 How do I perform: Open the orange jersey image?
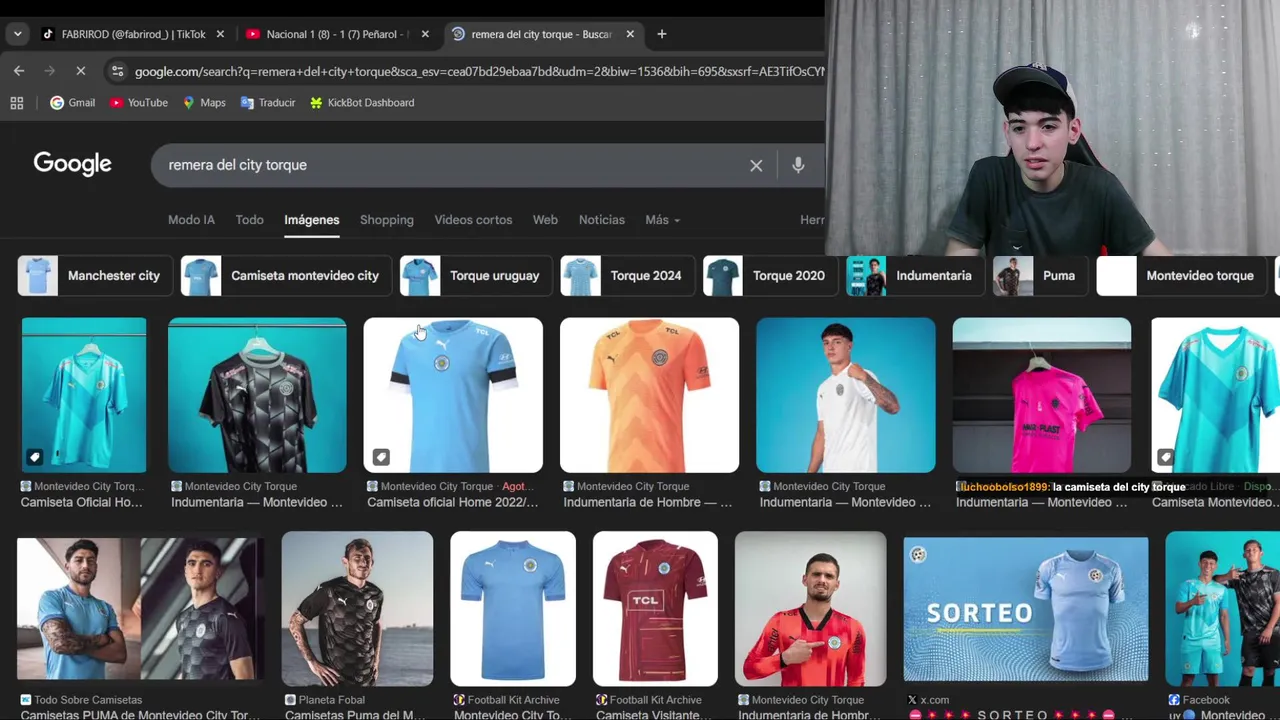(649, 395)
